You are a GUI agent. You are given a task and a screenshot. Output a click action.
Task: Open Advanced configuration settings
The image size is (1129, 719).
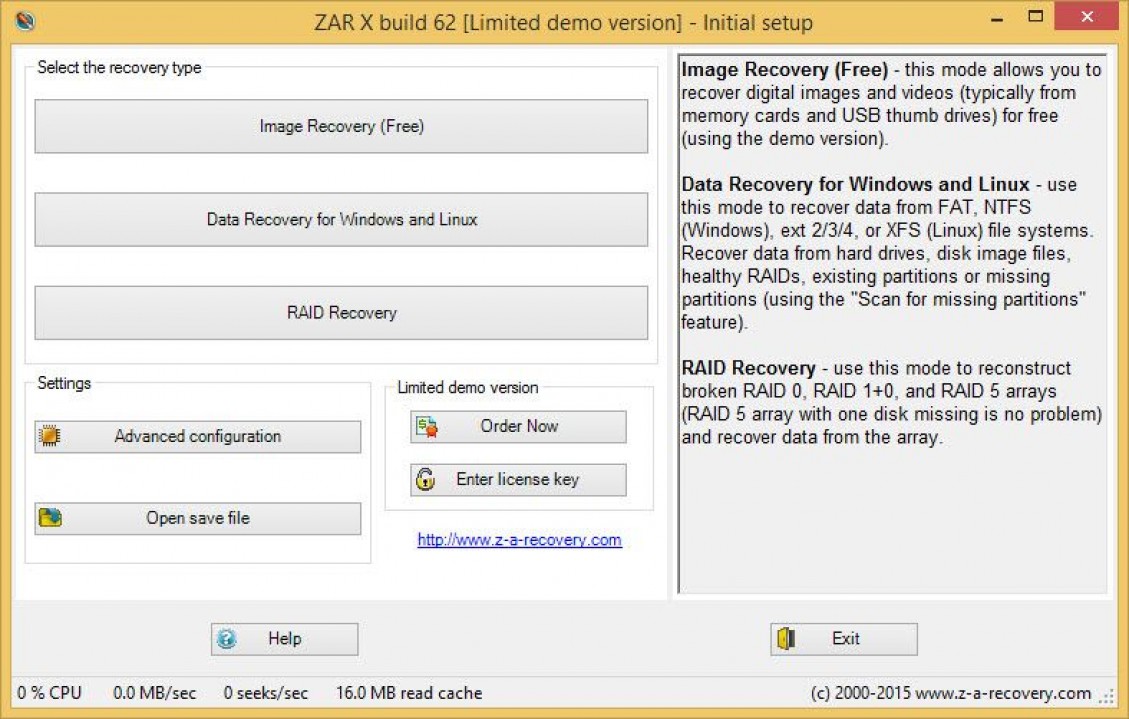point(197,436)
